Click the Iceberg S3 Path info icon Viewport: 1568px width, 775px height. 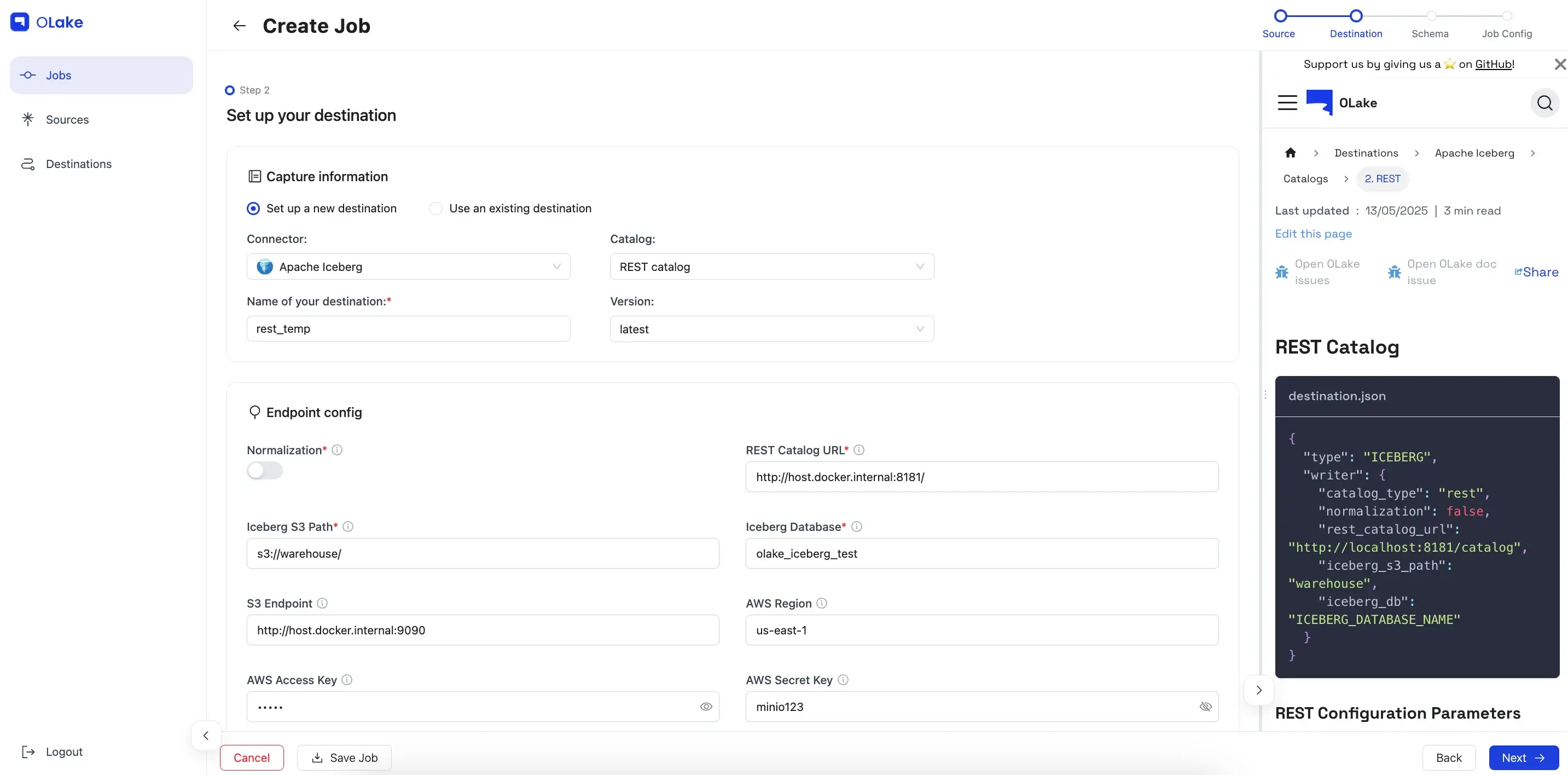click(x=348, y=527)
